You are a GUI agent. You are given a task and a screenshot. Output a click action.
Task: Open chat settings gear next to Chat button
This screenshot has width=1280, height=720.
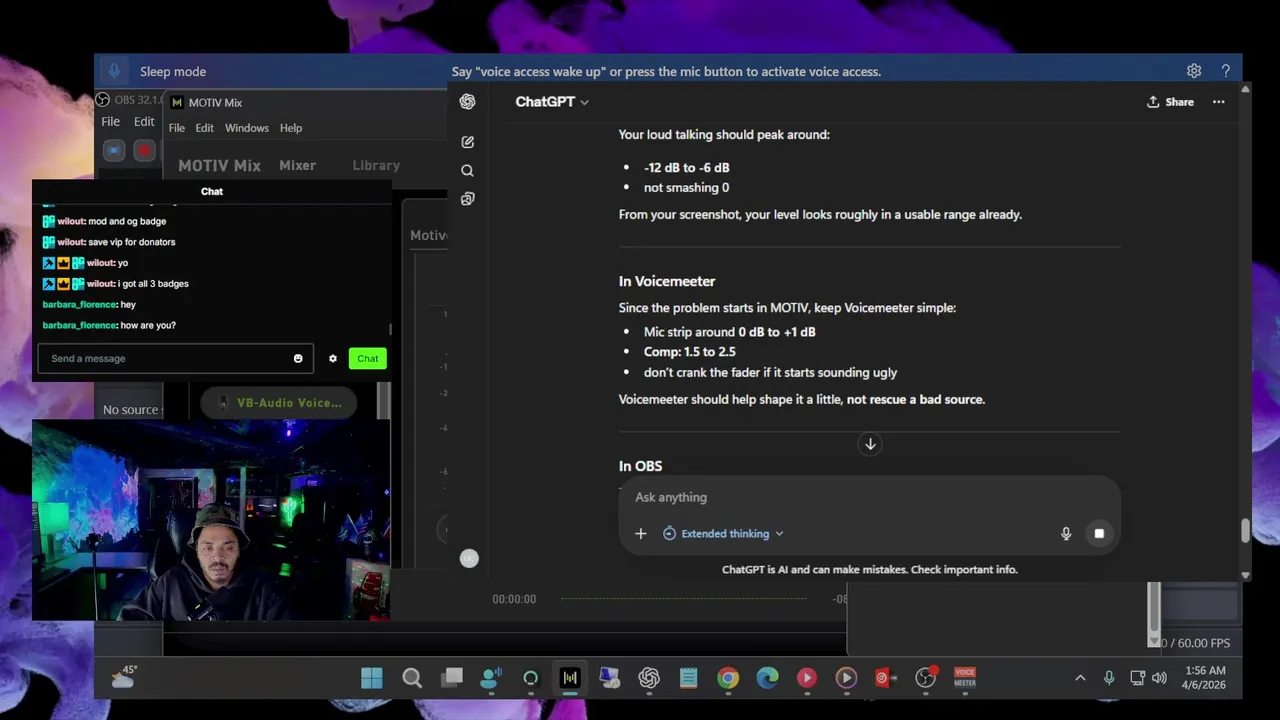(x=333, y=359)
